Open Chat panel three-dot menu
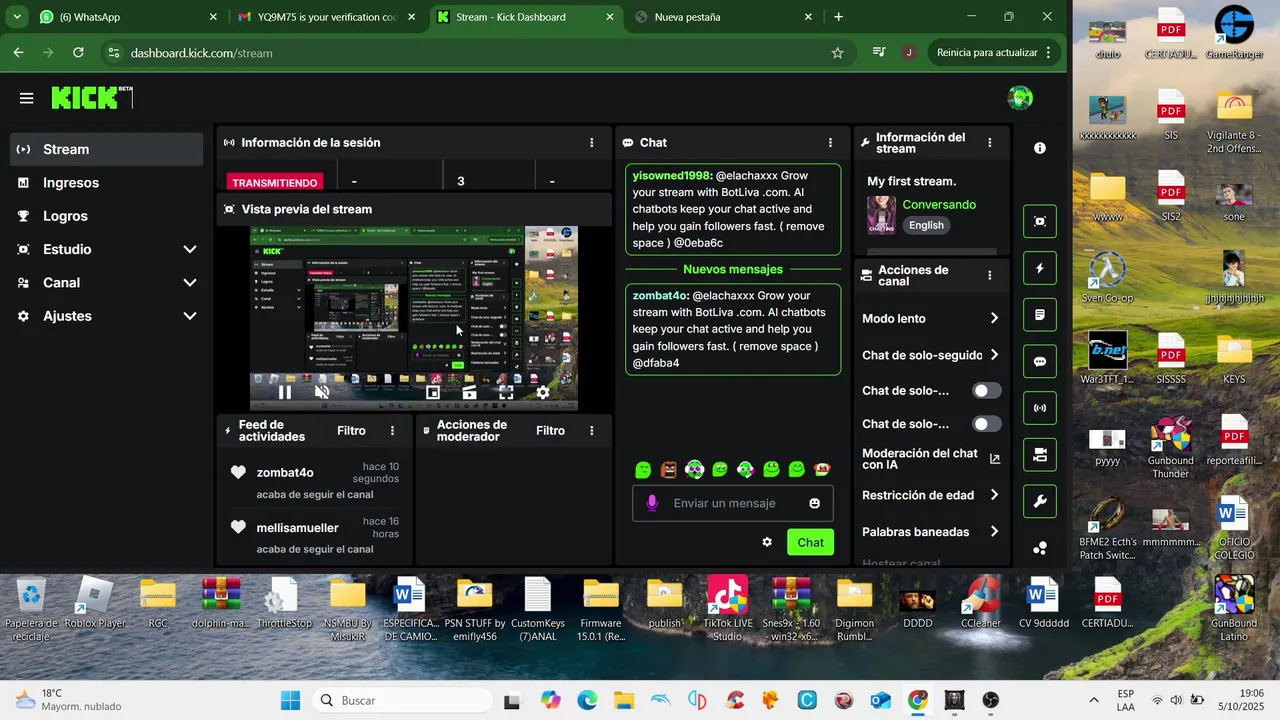1280x720 pixels. 830,143
